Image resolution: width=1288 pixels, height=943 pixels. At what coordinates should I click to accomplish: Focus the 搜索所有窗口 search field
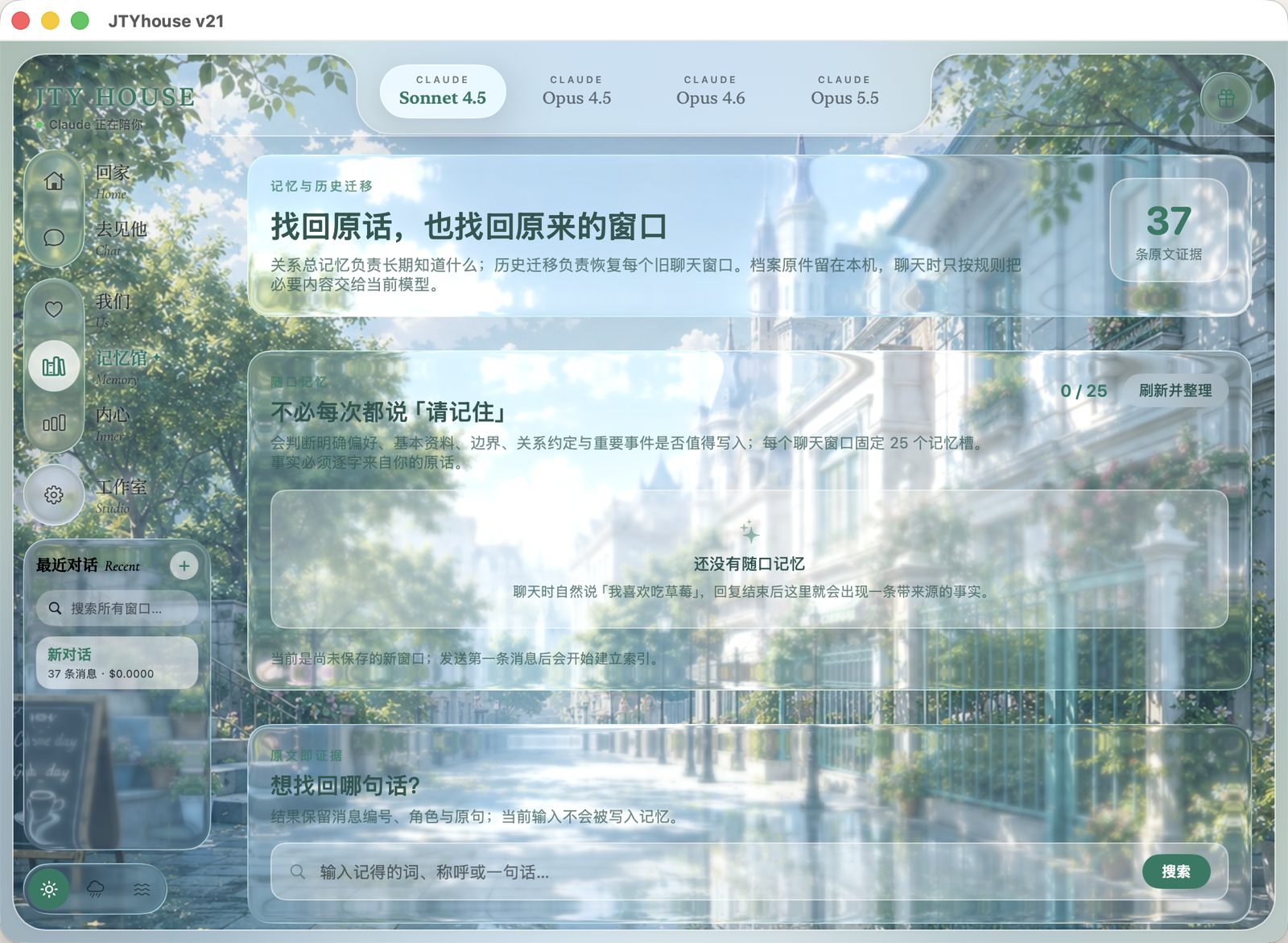point(117,609)
